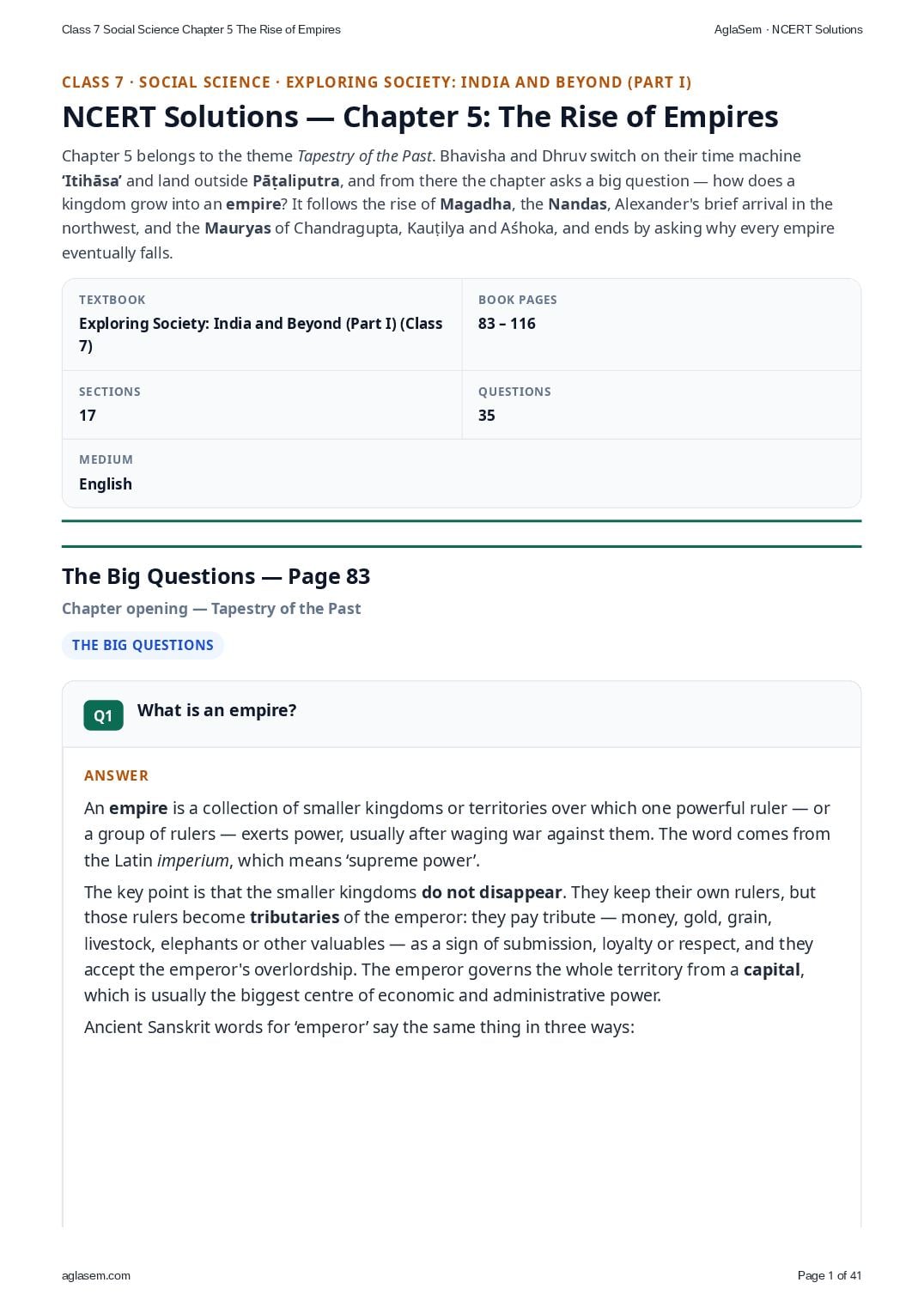The image size is (924, 1307).
Task: Click the 'Page 1 of 41' footer indicator
Action: pos(830,1275)
